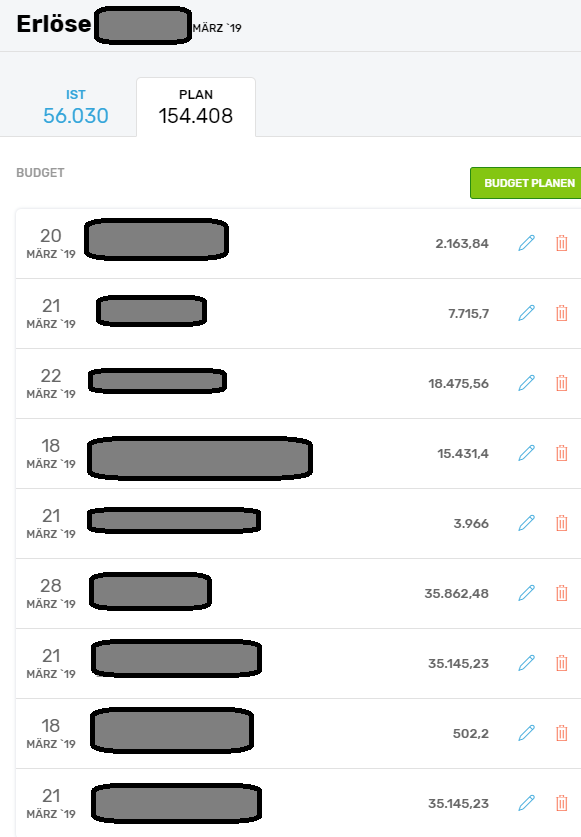The width and height of the screenshot is (581, 837).
Task: Open the 22 März '19 budget row
Action: 299,383
